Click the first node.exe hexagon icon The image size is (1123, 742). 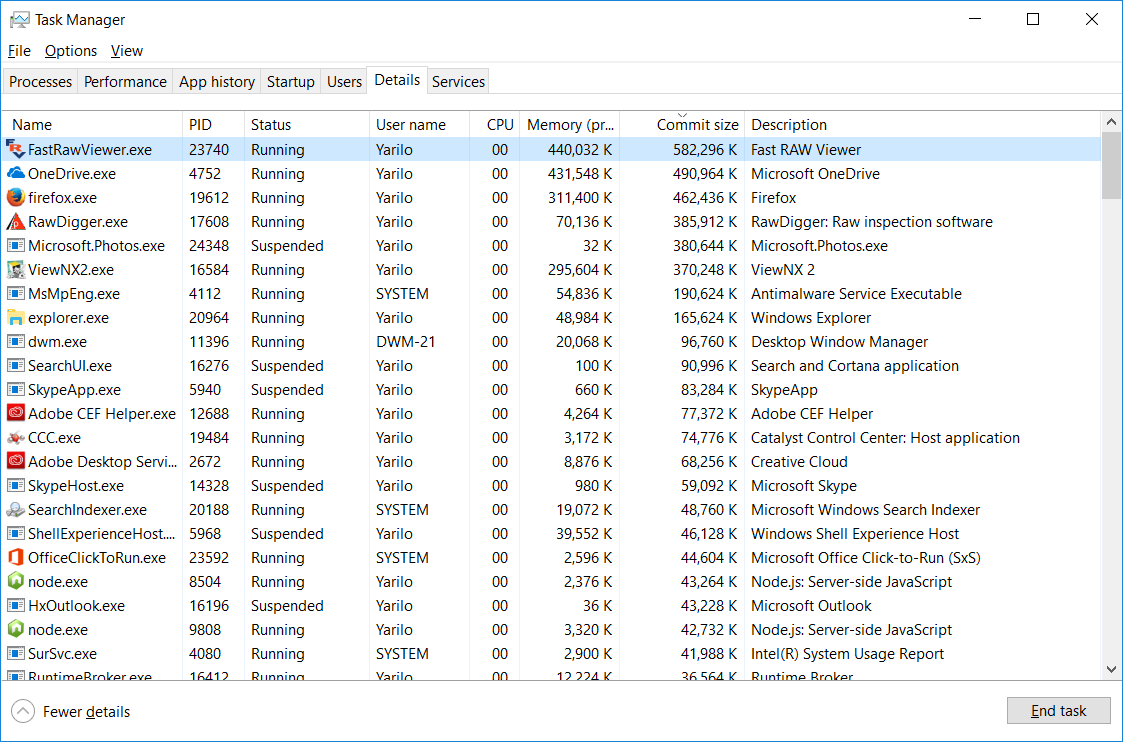(16, 582)
